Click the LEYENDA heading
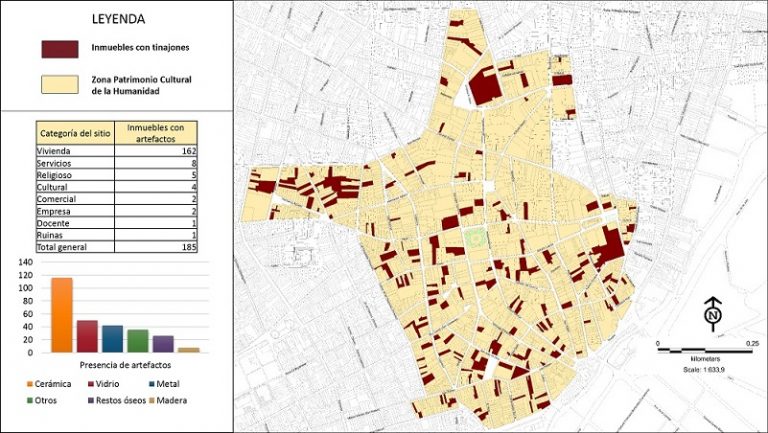Screen dimensions: 768x433 click(119, 20)
